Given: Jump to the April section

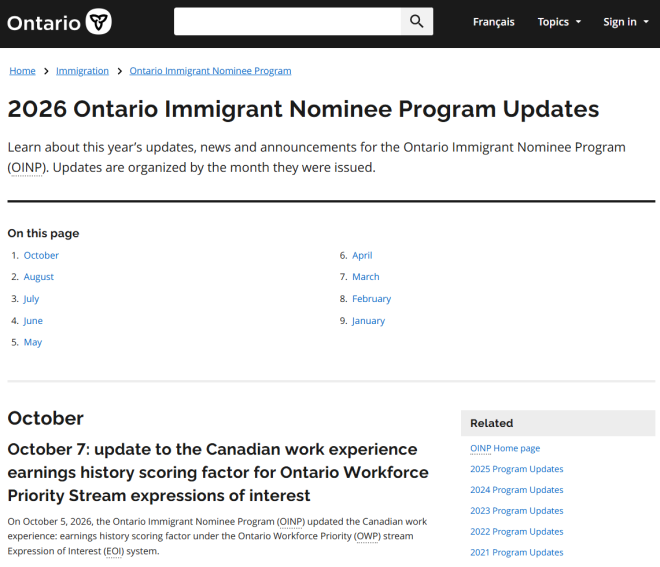Looking at the screenshot, I should click(x=362, y=256).
